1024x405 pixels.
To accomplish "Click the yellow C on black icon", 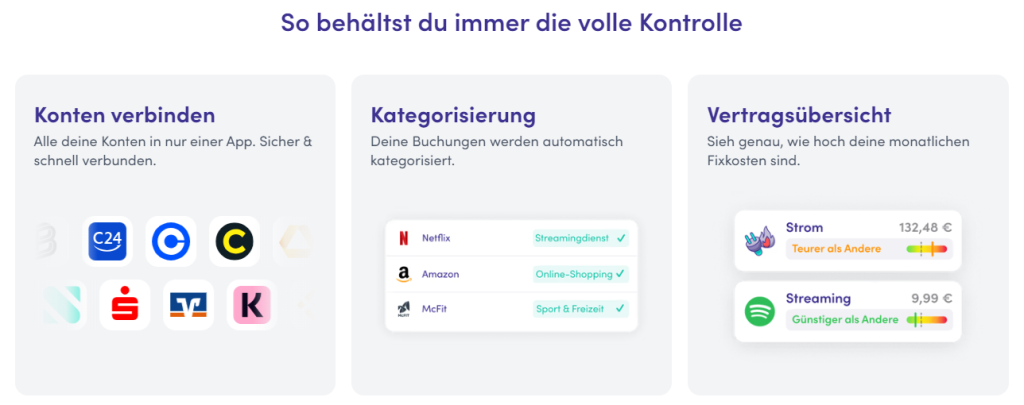I will (x=234, y=241).
